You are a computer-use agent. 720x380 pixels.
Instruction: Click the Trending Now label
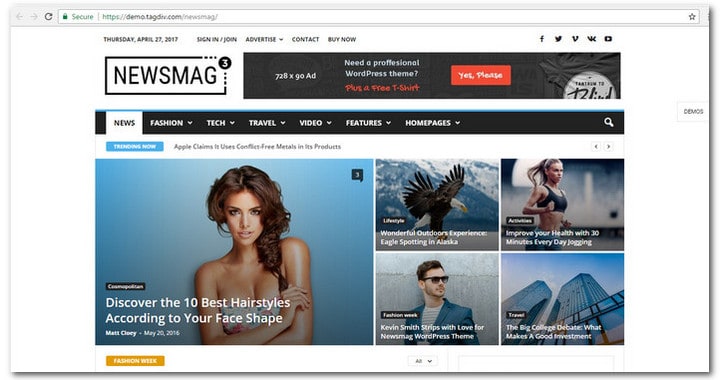click(x=135, y=146)
